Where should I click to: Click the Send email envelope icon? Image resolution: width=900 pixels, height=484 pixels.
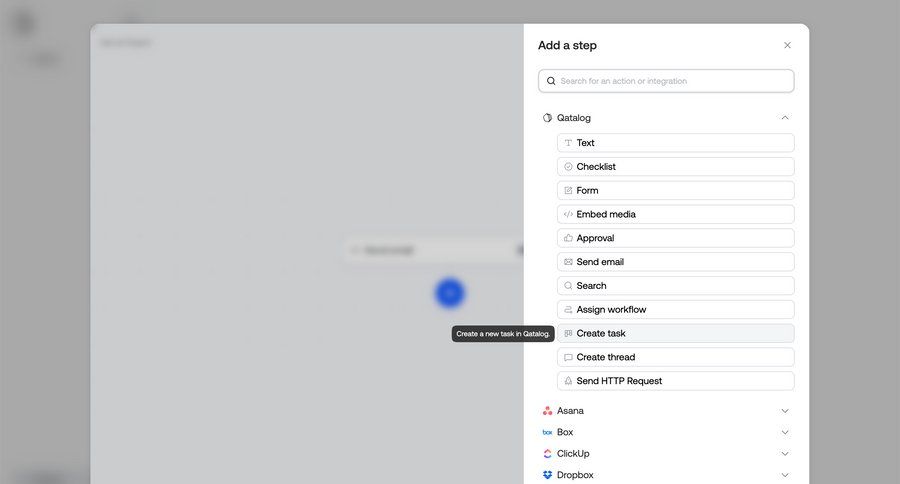tap(568, 262)
